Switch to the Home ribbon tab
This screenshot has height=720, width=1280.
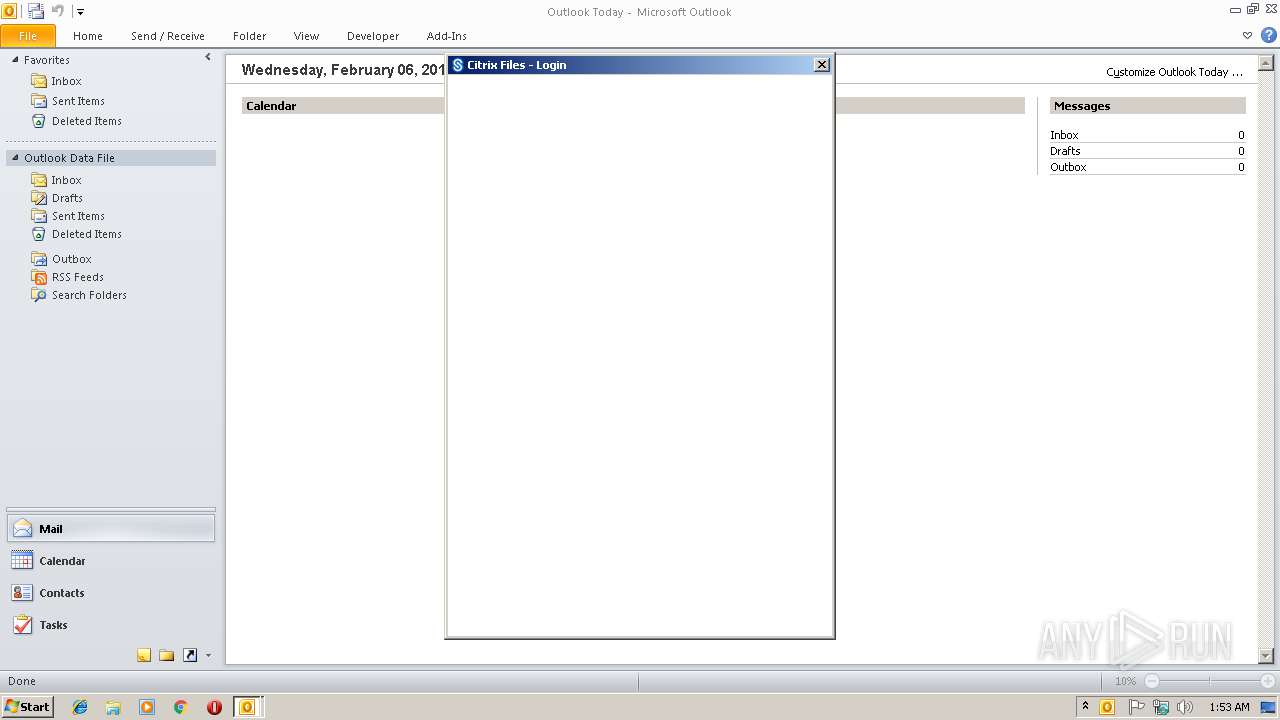[x=88, y=36]
